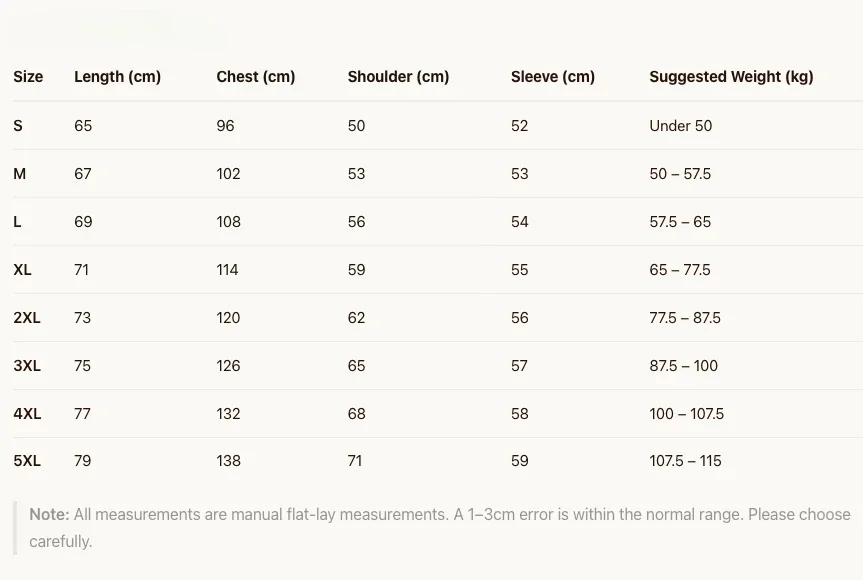
Task: Click the Size column header
Action: tap(28, 76)
